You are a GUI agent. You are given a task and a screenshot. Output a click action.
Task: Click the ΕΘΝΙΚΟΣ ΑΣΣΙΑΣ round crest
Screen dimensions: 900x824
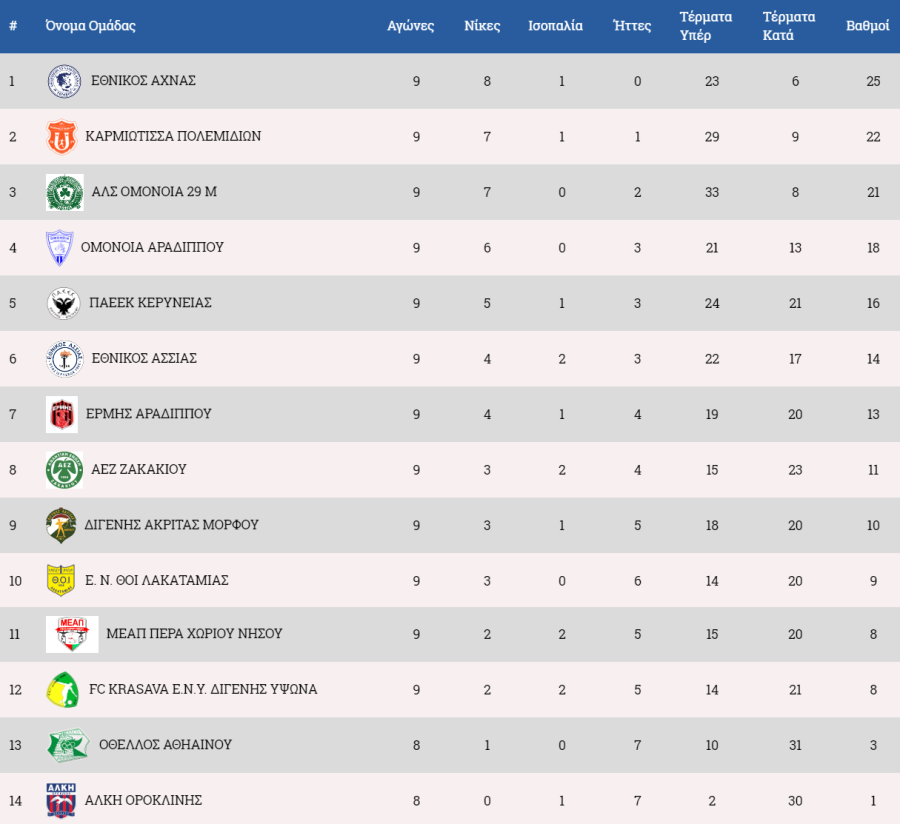[64, 358]
